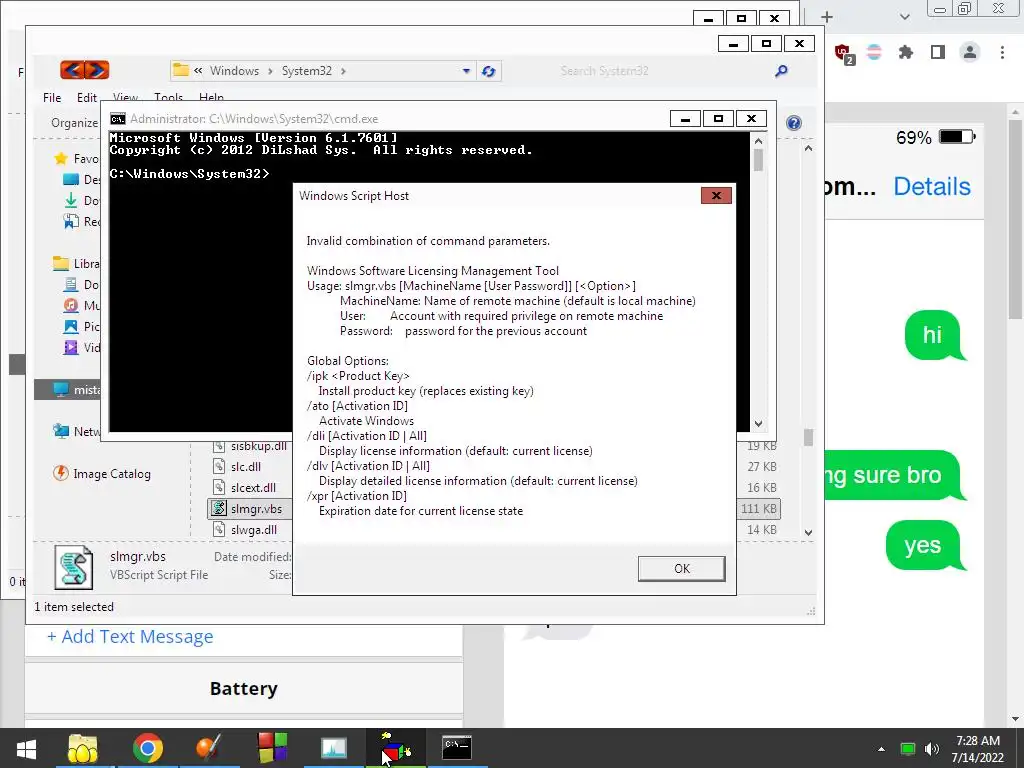This screenshot has width=1024, height=768.
Task: Click the Organize toolbar button
Action: tap(74, 123)
